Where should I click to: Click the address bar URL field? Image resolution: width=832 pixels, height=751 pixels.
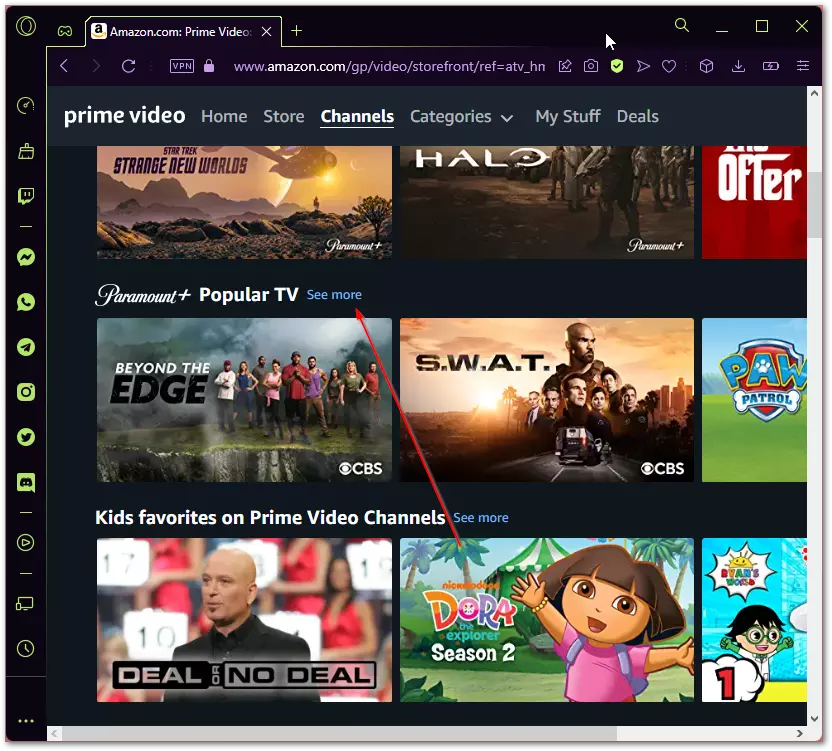(389, 66)
